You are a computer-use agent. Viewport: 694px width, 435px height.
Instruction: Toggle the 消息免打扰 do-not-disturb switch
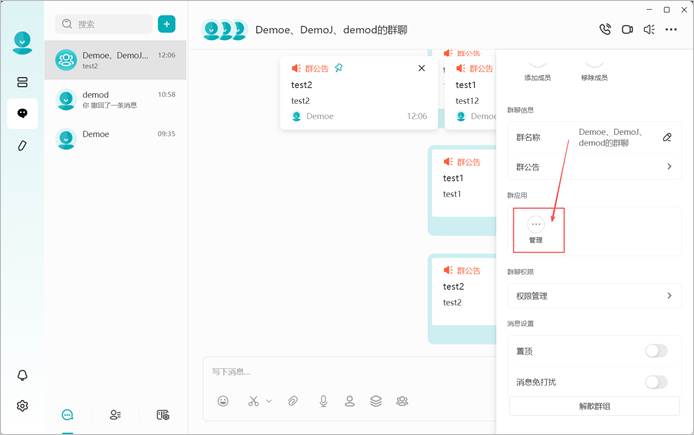pyautogui.click(x=656, y=382)
